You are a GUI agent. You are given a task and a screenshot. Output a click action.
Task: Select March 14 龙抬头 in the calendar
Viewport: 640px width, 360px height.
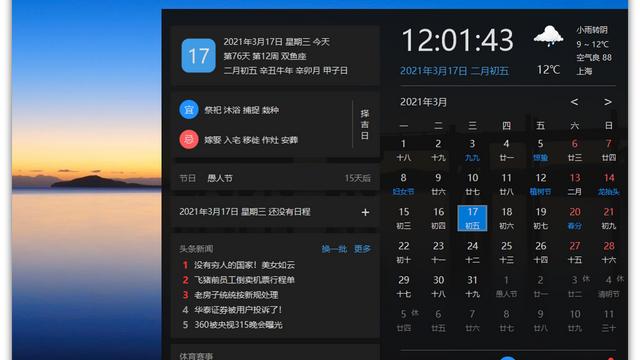coord(609,184)
